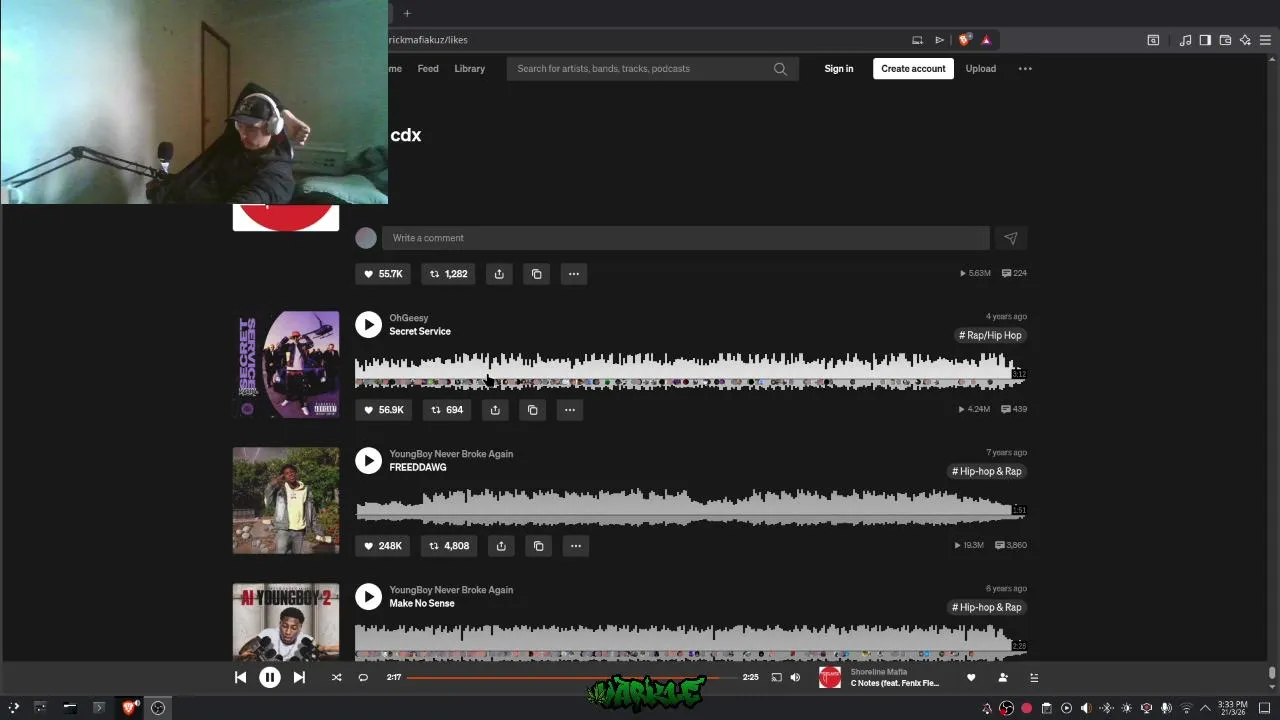Screen dimensions: 1280x720
Task: Copy link of Secret Service track
Action: click(x=532, y=409)
